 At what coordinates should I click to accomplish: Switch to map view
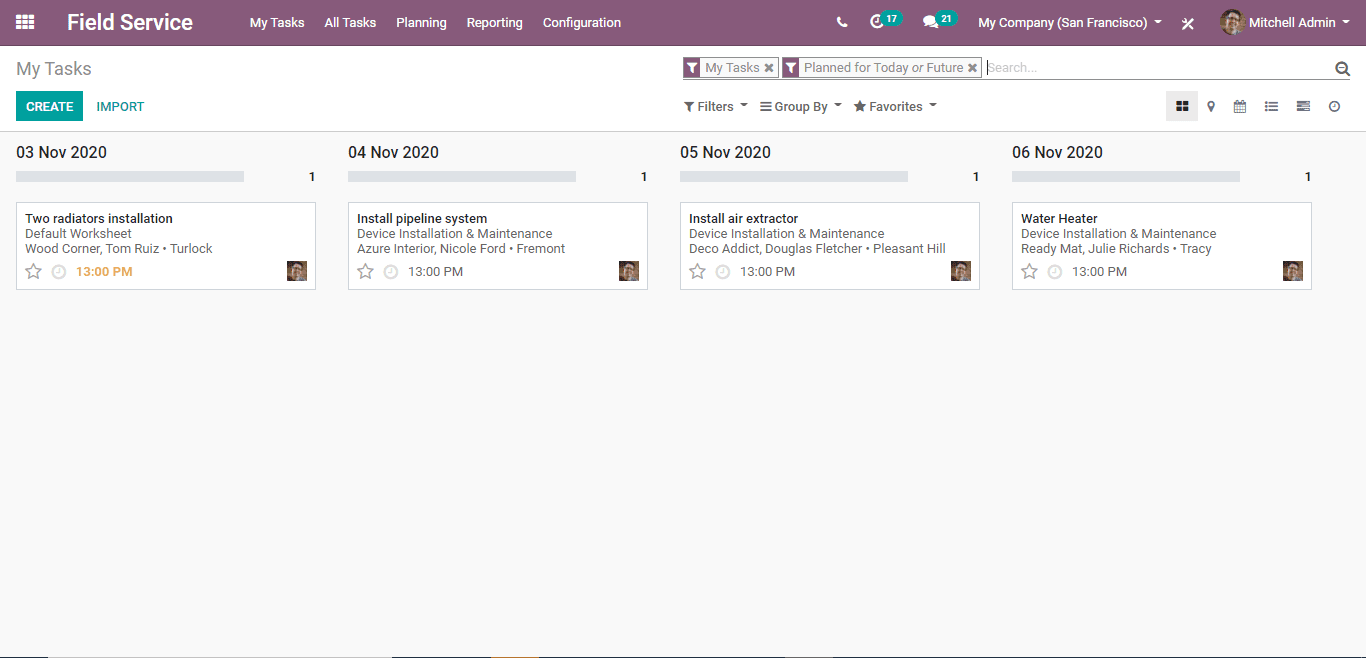pyautogui.click(x=1211, y=106)
